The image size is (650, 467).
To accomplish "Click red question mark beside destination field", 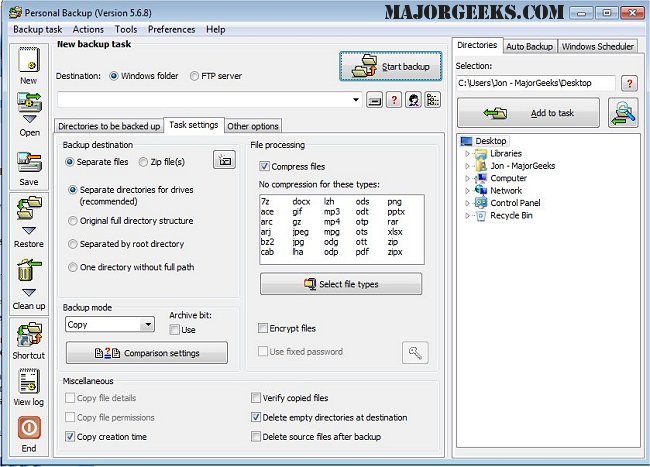I will [x=394, y=100].
